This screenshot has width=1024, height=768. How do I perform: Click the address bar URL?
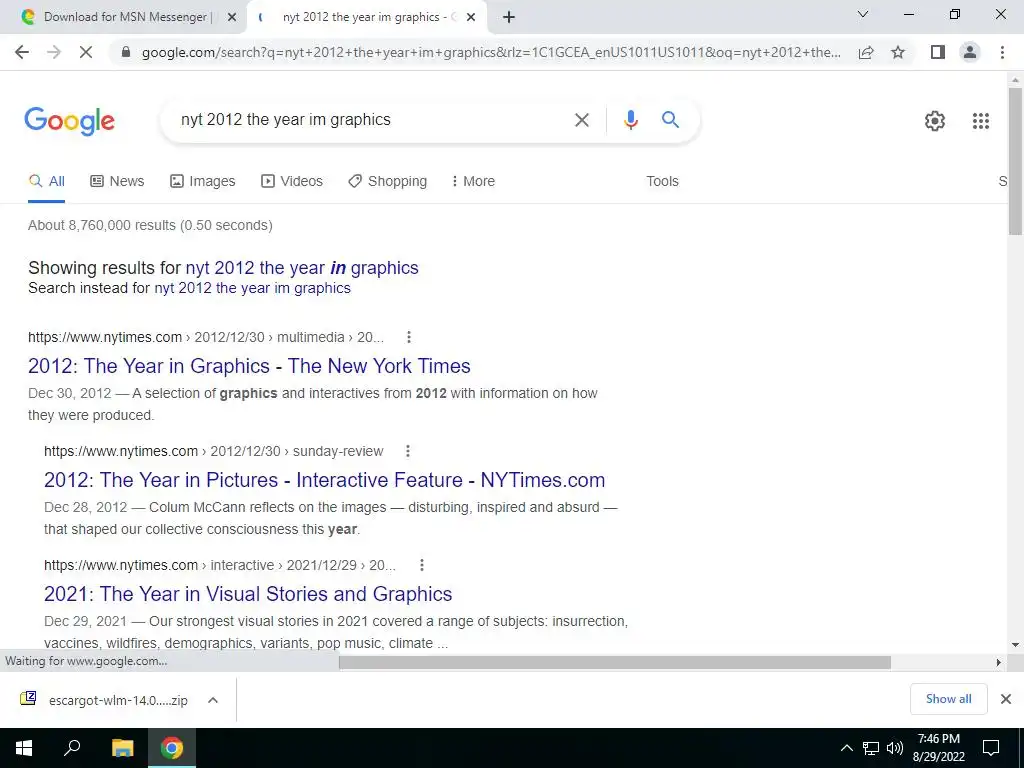(x=491, y=52)
